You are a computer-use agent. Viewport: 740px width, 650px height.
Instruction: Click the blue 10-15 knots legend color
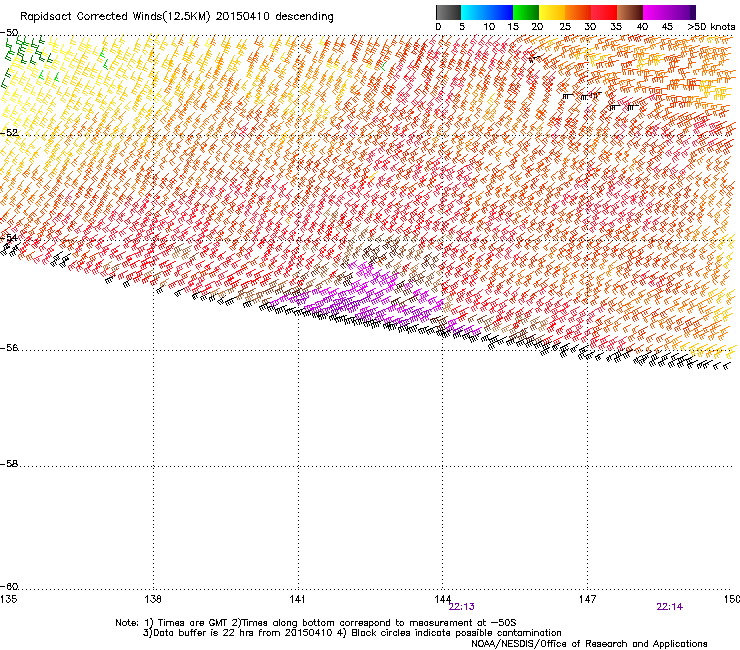[x=500, y=12]
